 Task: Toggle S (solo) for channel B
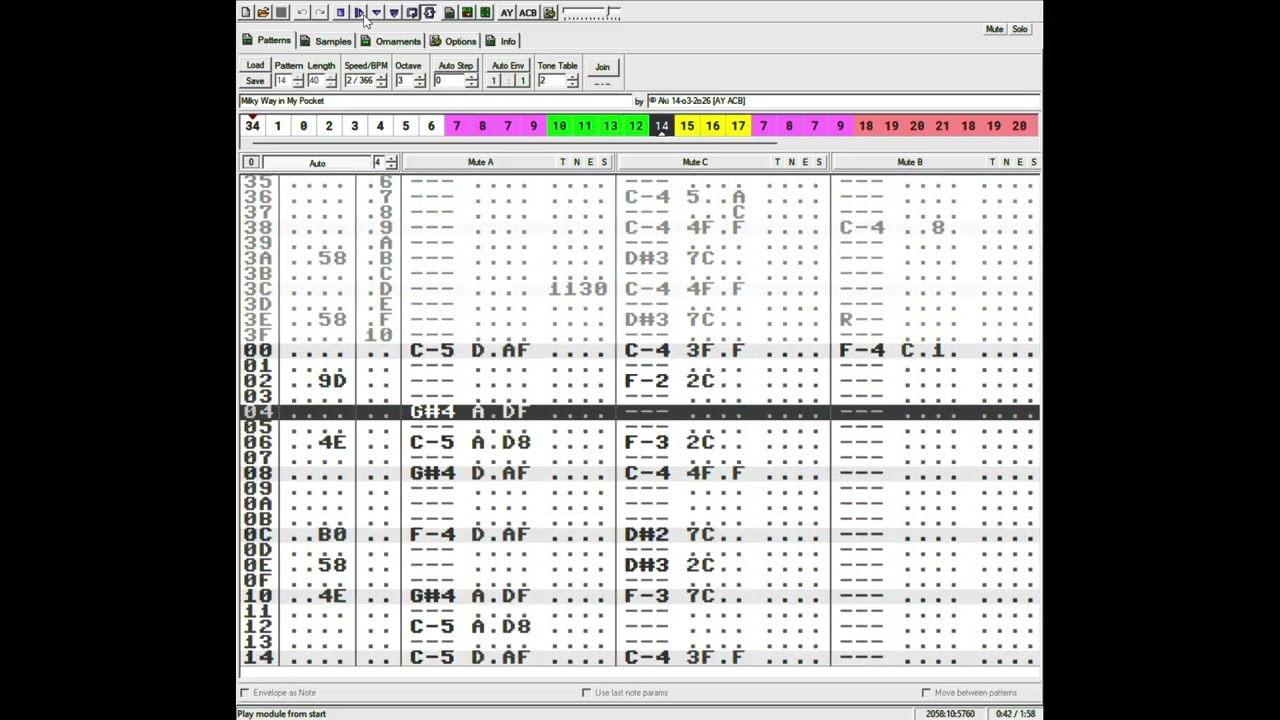[x=1034, y=162]
